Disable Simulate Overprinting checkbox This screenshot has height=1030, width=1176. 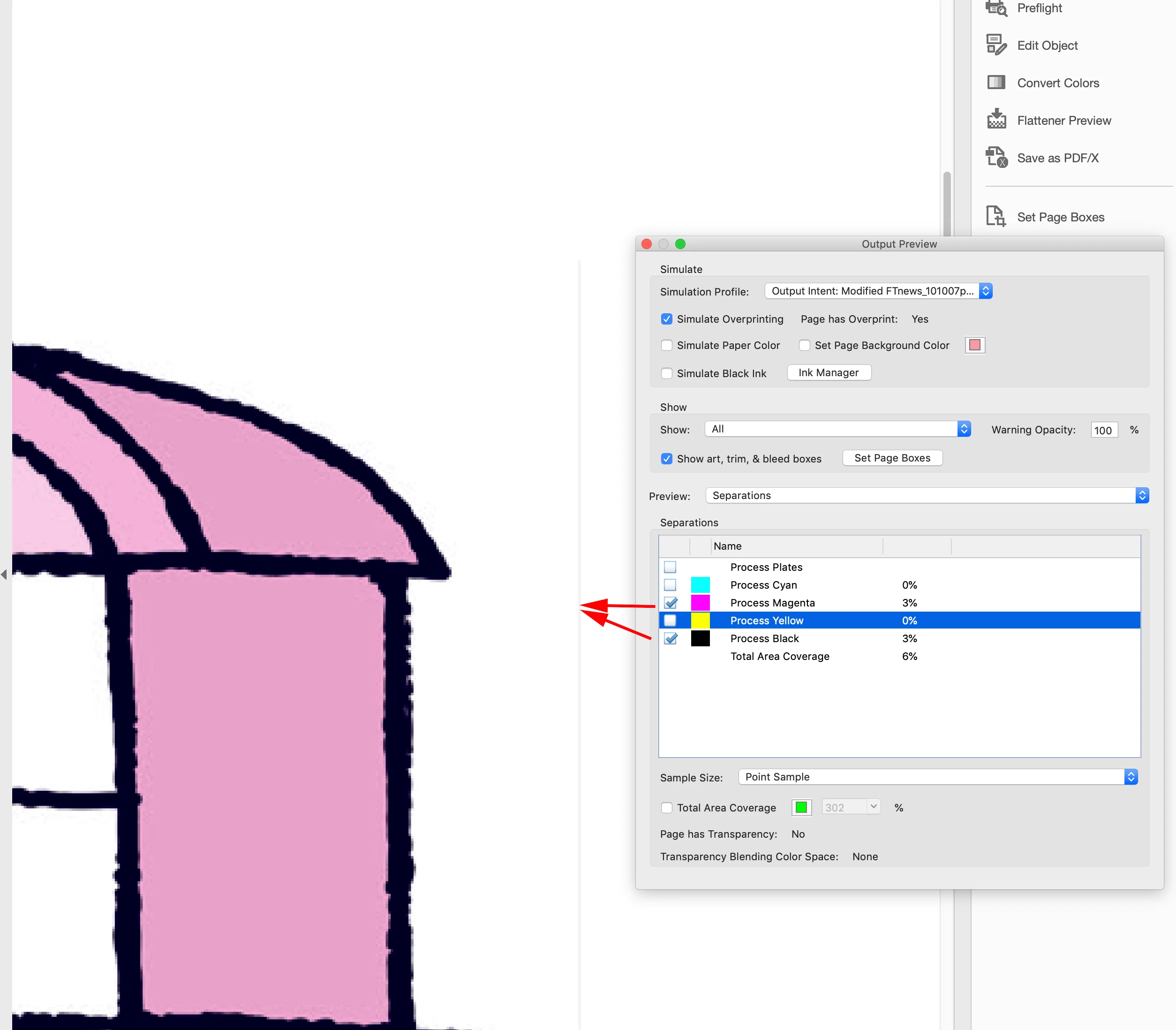pyautogui.click(x=666, y=319)
